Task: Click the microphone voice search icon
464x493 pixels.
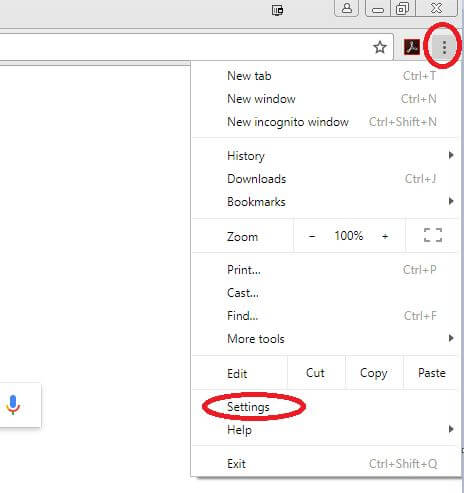Action: pos(13,405)
